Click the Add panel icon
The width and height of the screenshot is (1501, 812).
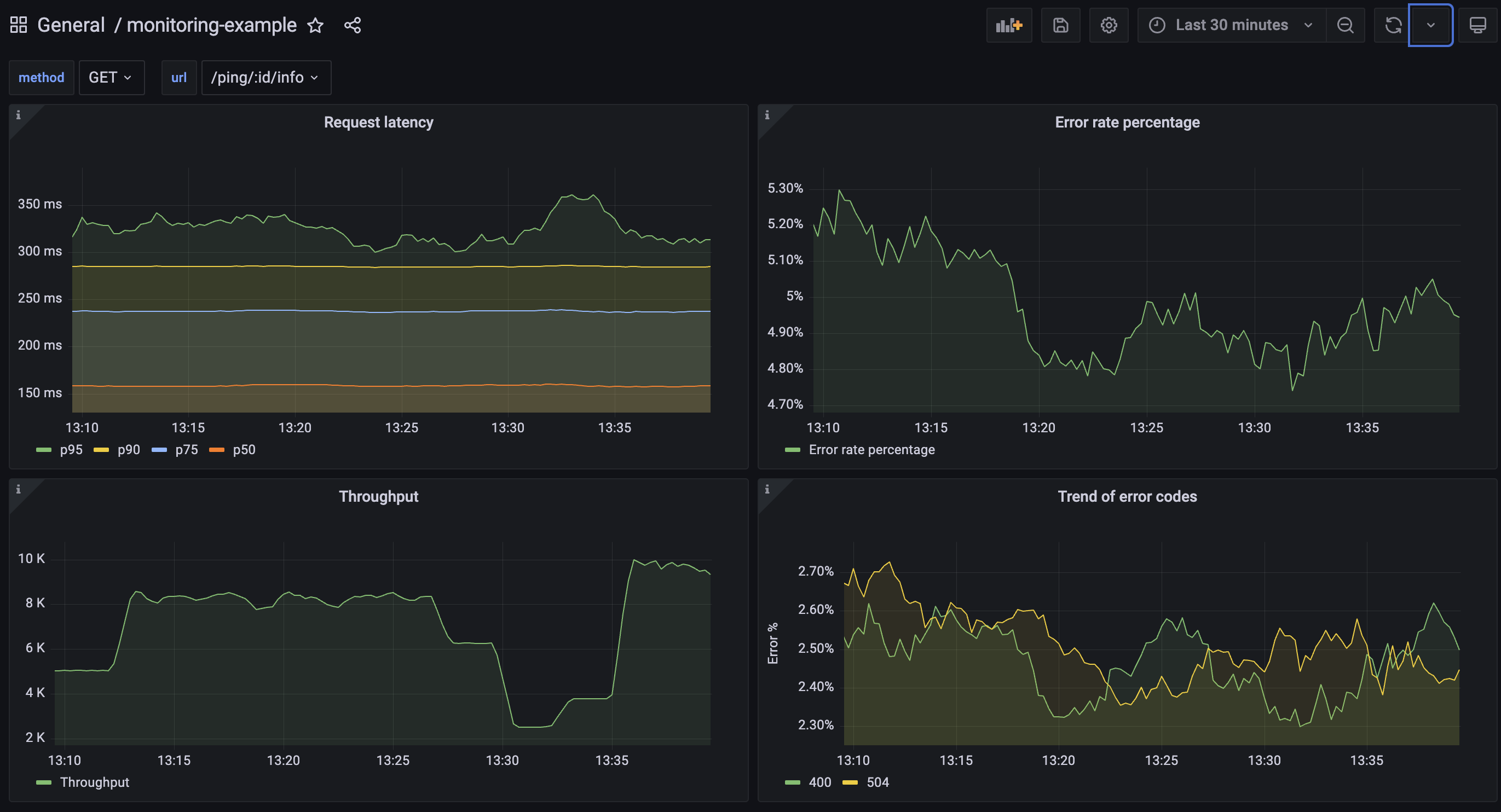coord(1009,25)
